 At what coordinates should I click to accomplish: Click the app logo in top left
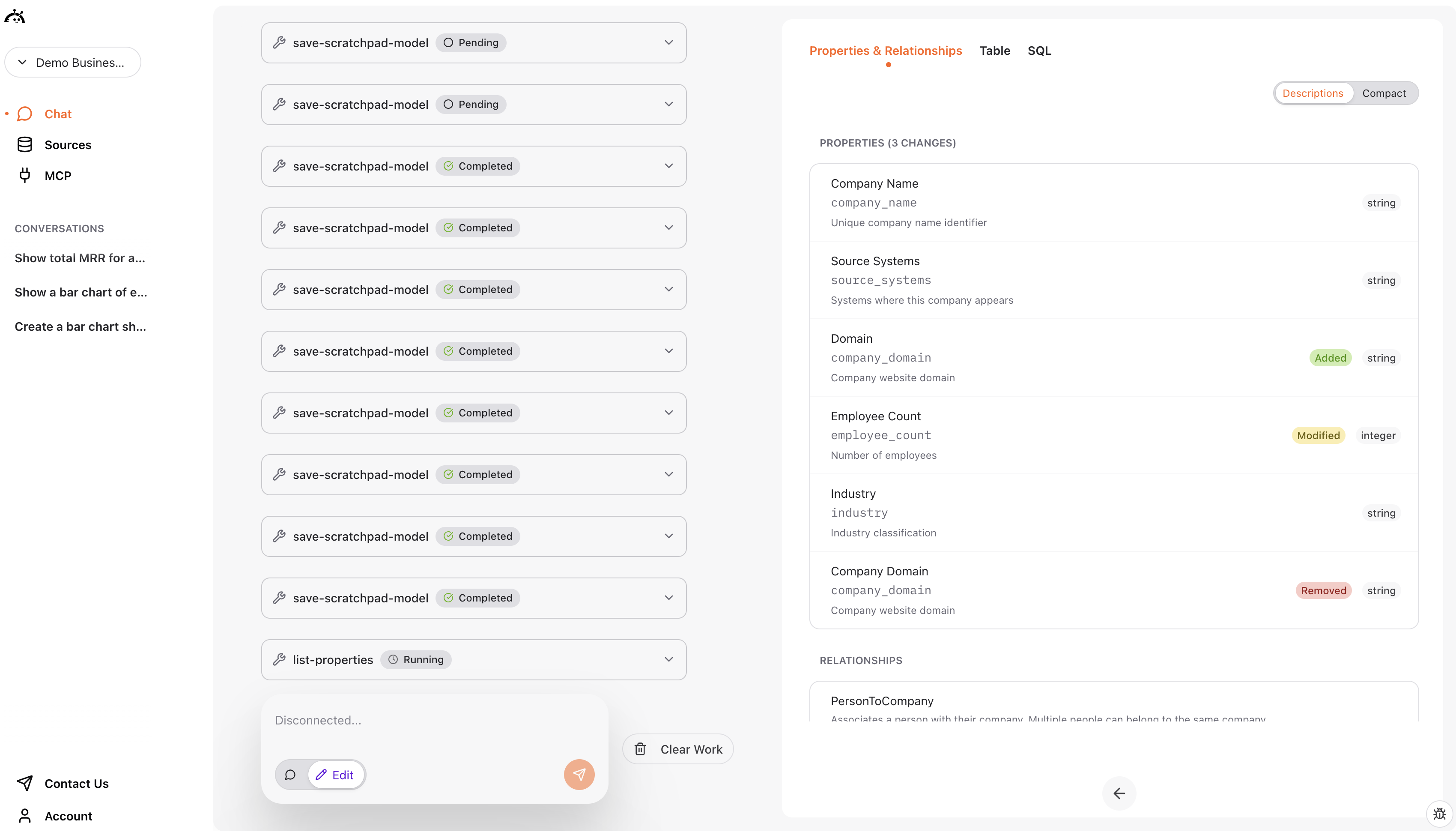pyautogui.click(x=15, y=15)
